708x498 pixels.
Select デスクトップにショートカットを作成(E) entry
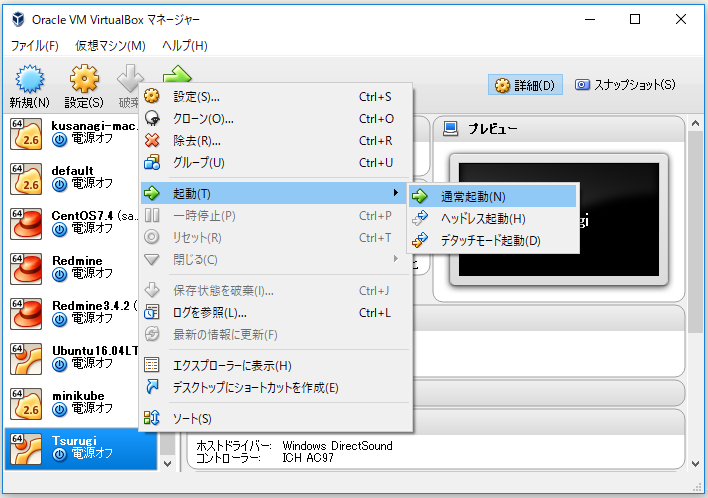[275, 387]
